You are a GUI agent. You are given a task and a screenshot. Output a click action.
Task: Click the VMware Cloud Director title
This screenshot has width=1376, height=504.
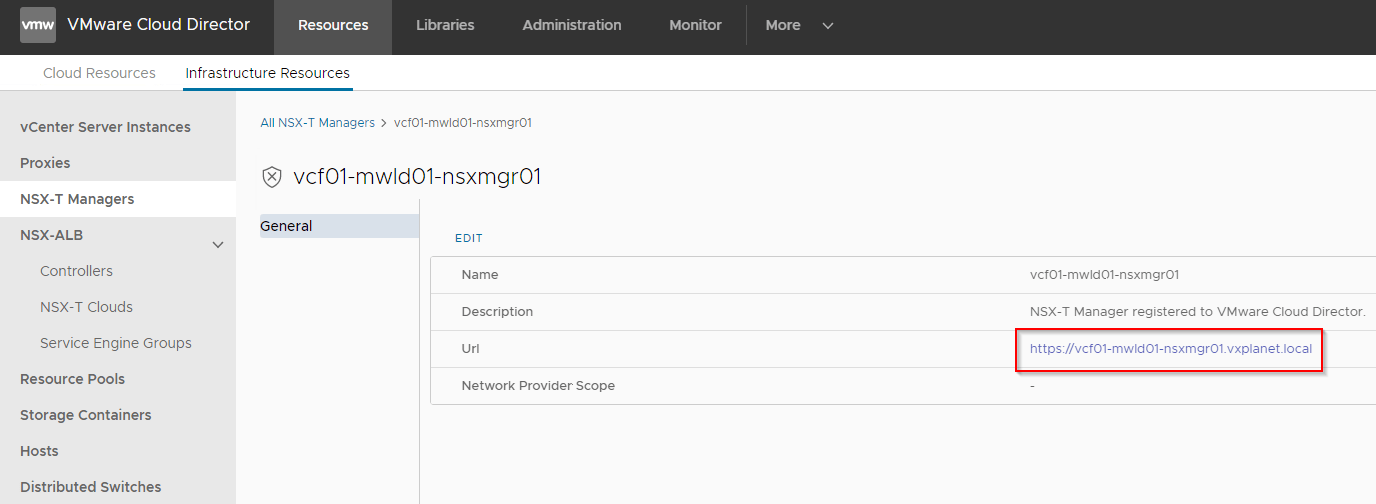coord(159,25)
